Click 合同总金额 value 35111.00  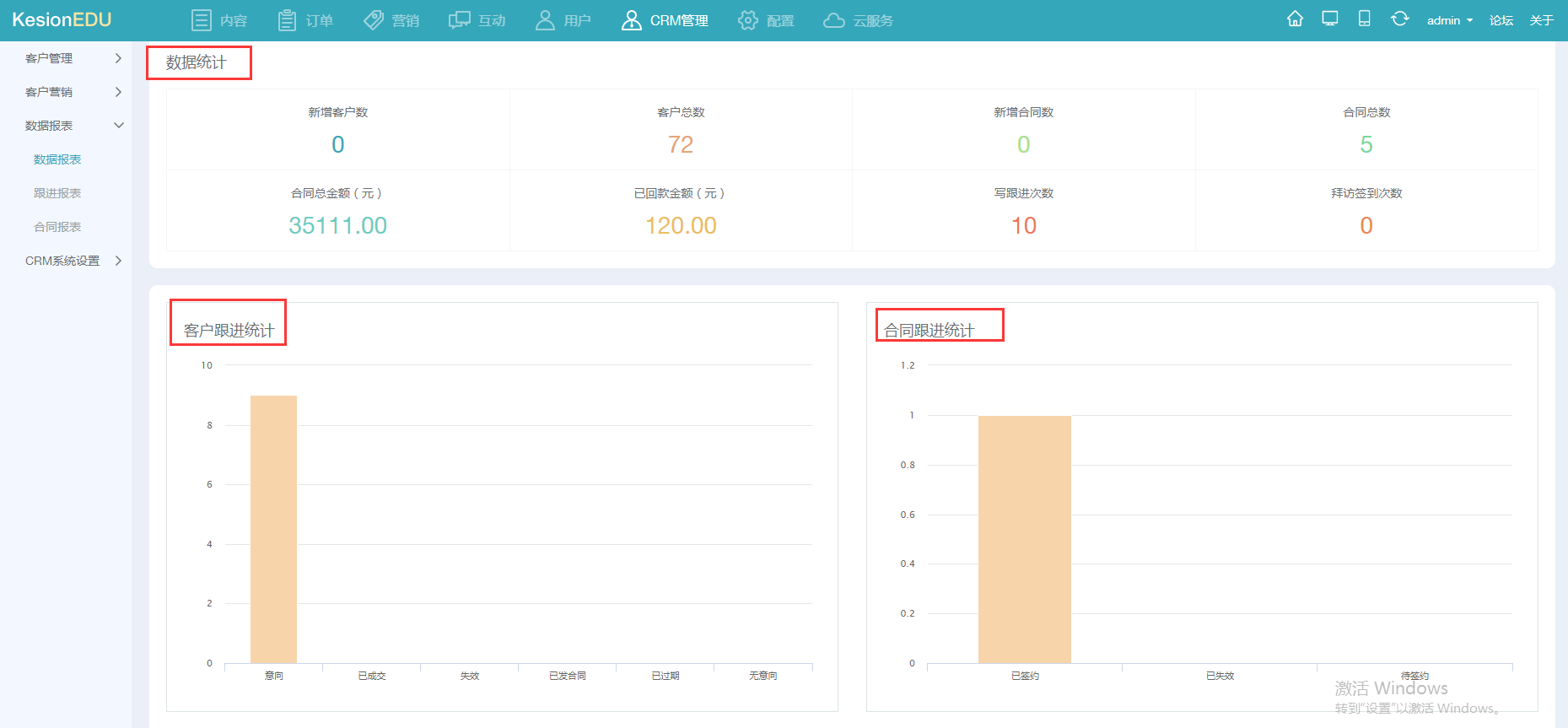[338, 226]
